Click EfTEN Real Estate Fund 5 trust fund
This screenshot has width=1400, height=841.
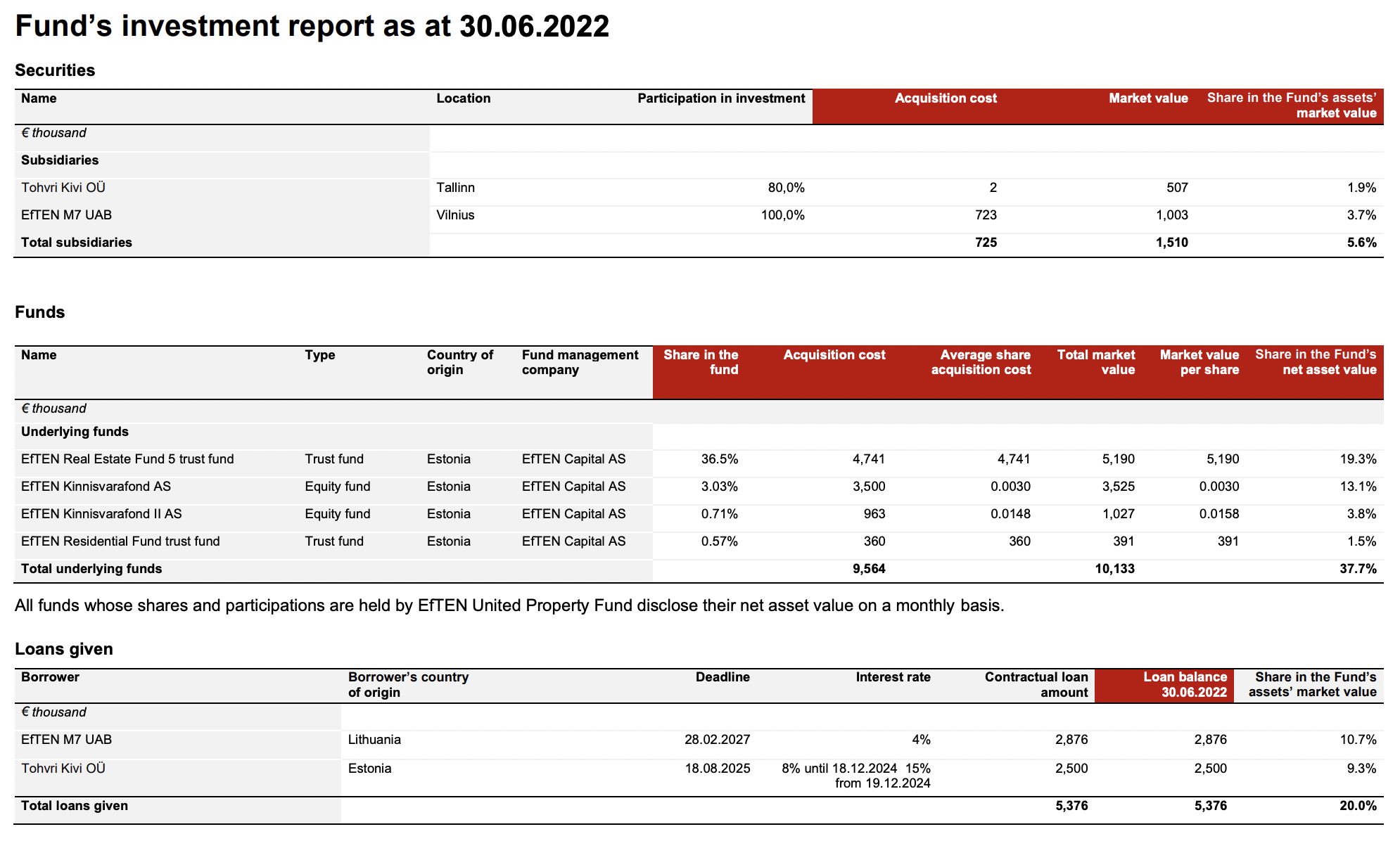(x=128, y=458)
